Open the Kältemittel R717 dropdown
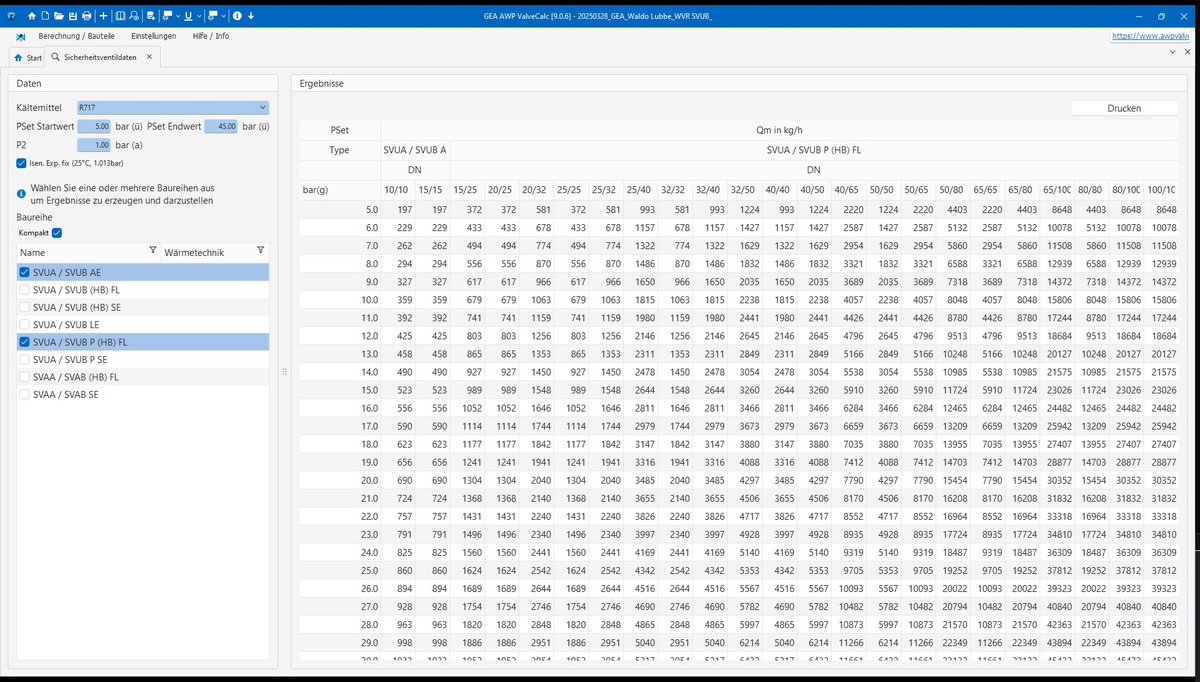Screen dimensions: 1200x682 click(x=172, y=108)
